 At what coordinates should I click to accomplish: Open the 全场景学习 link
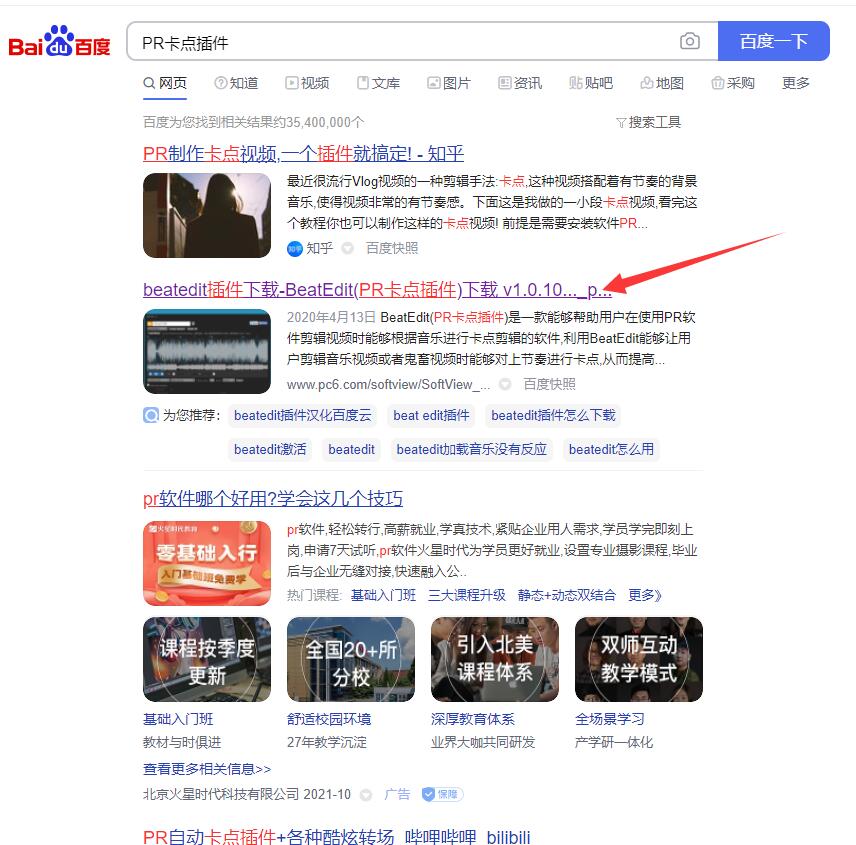click(x=610, y=719)
